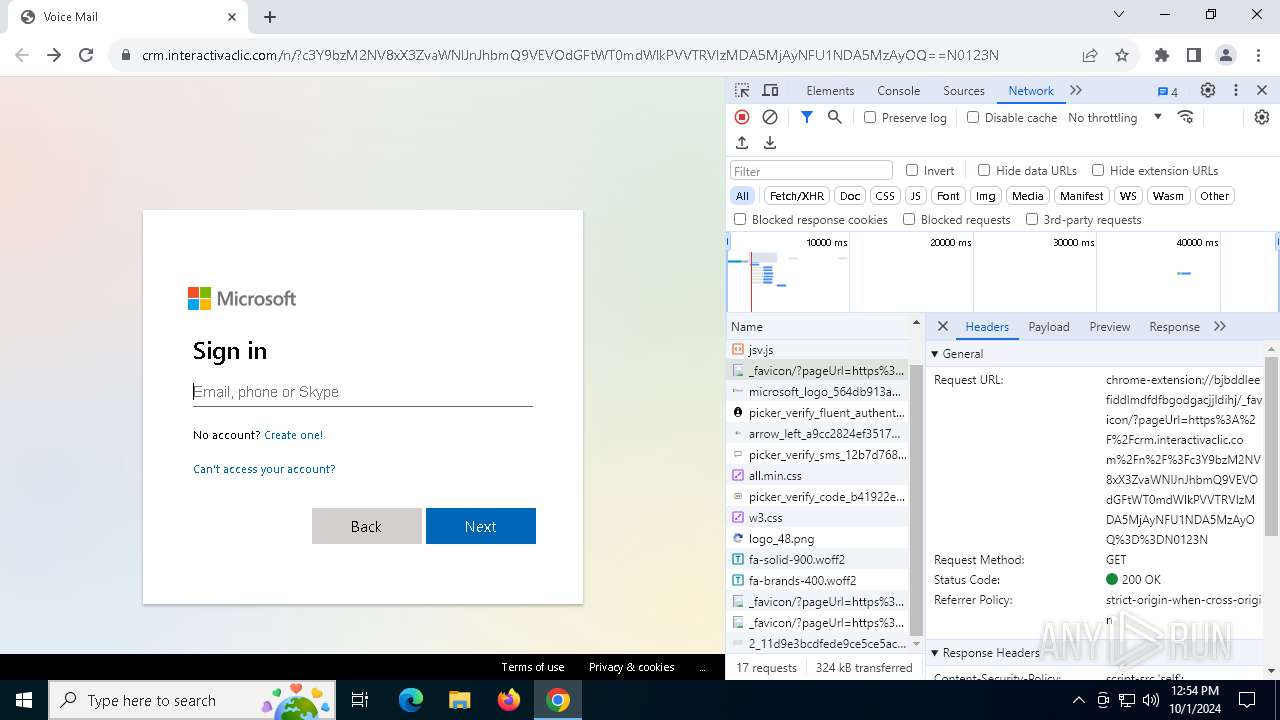
Task: Check Blocked response cookies
Action: point(740,219)
